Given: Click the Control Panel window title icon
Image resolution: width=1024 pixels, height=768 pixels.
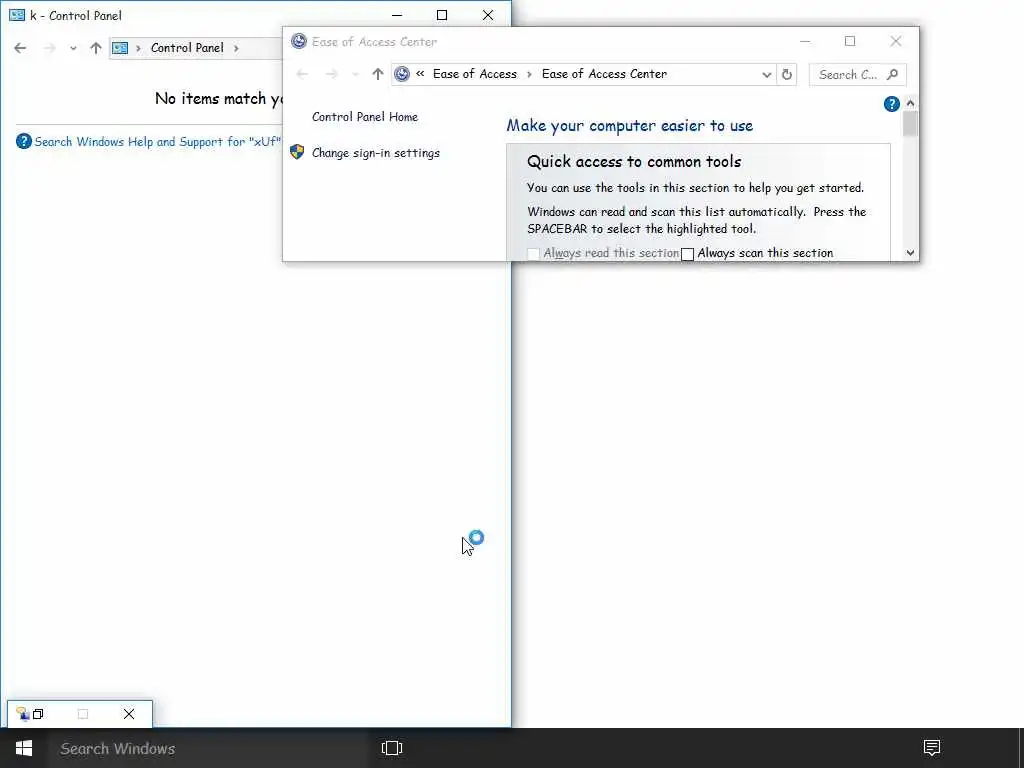Looking at the screenshot, I should [x=17, y=15].
